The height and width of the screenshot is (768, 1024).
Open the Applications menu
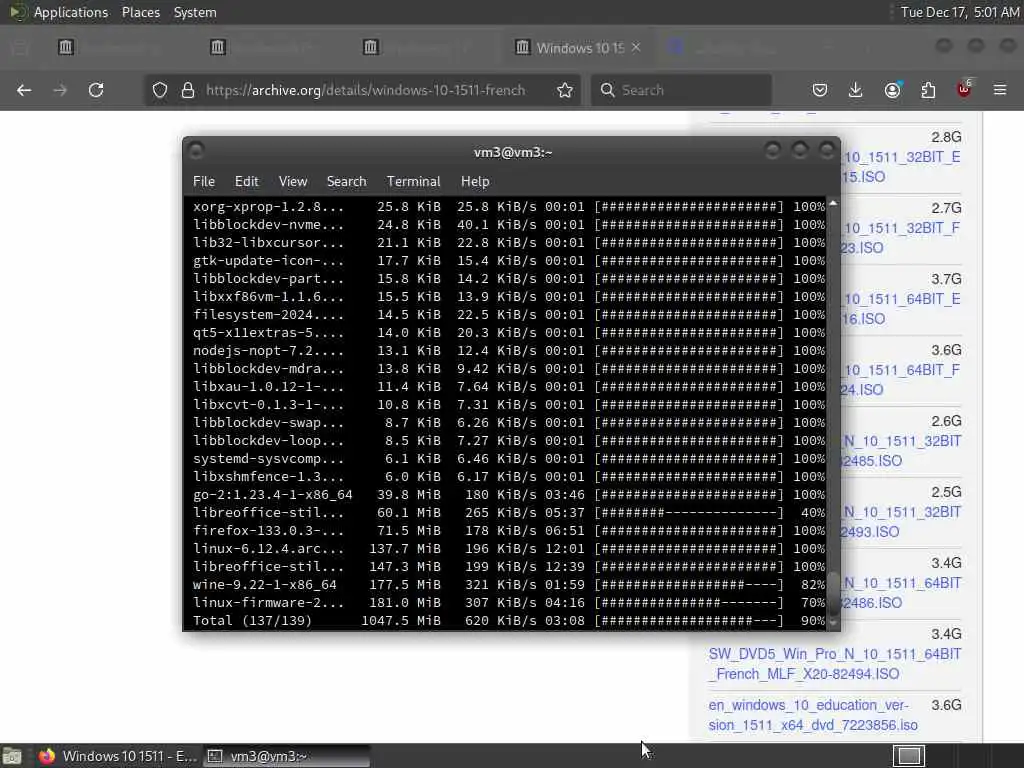click(71, 12)
